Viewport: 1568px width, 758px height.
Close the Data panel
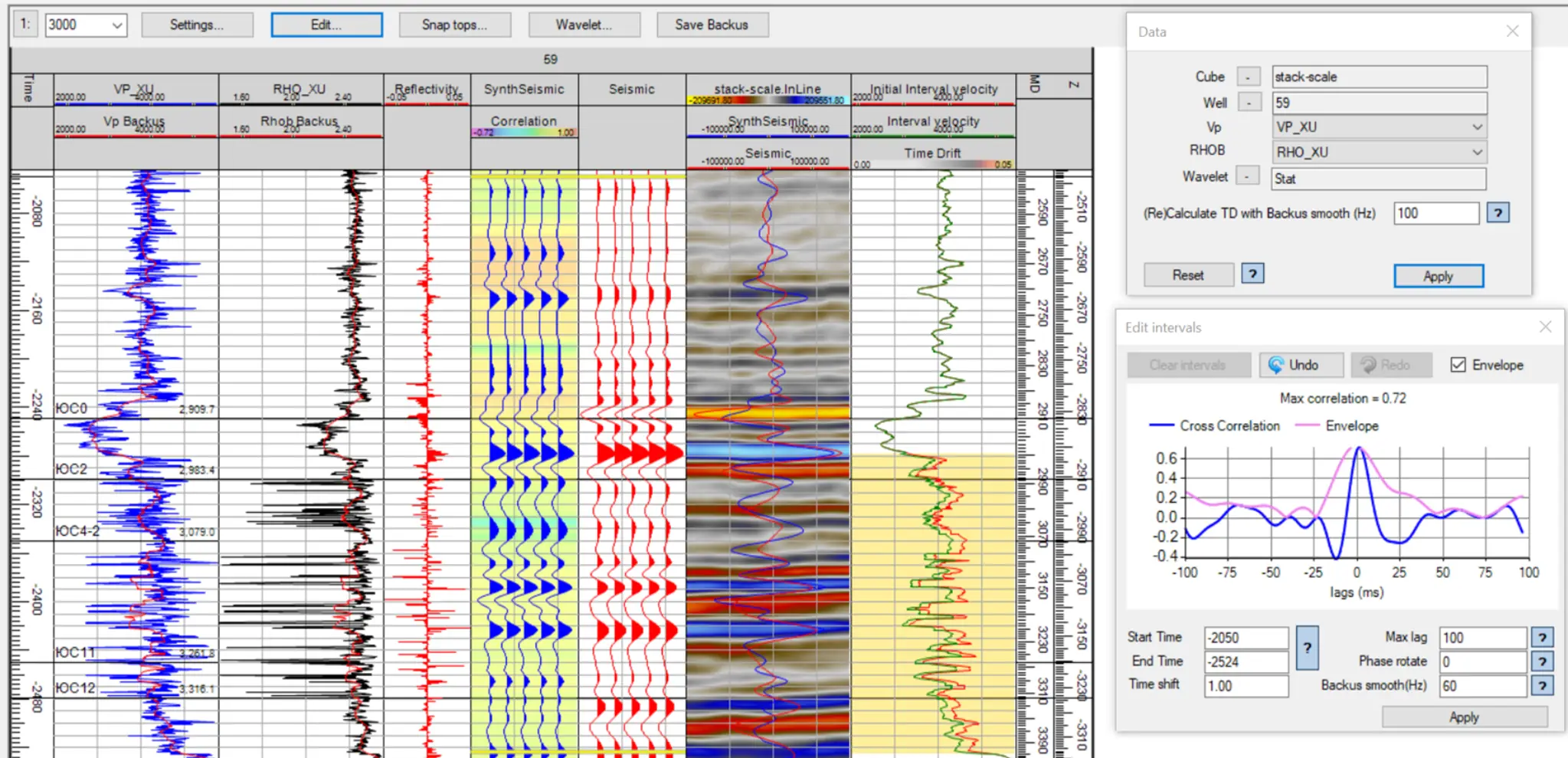[1512, 31]
